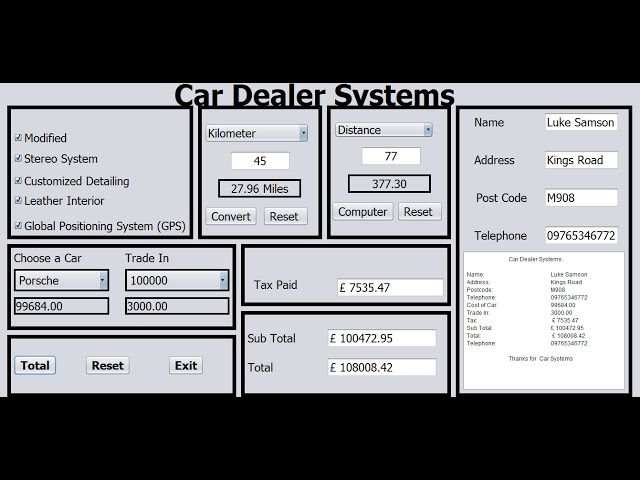Click the Tax Paid label
The width and height of the screenshot is (640, 480).
click(x=276, y=284)
